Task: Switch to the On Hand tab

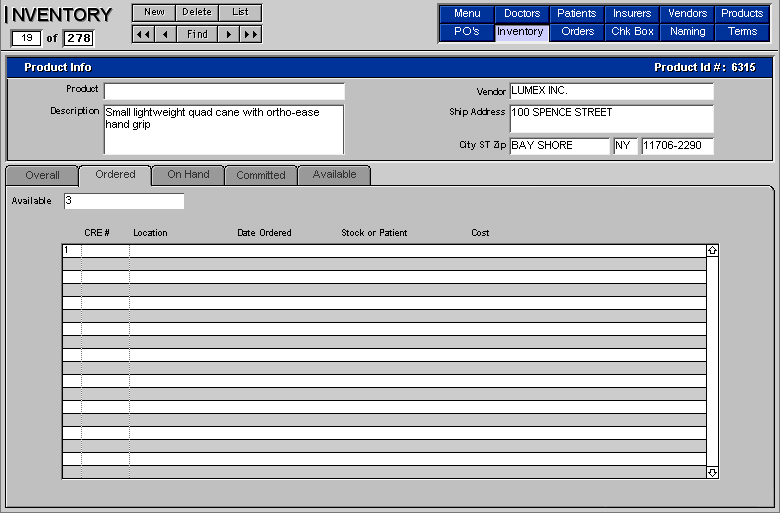Action: point(188,175)
